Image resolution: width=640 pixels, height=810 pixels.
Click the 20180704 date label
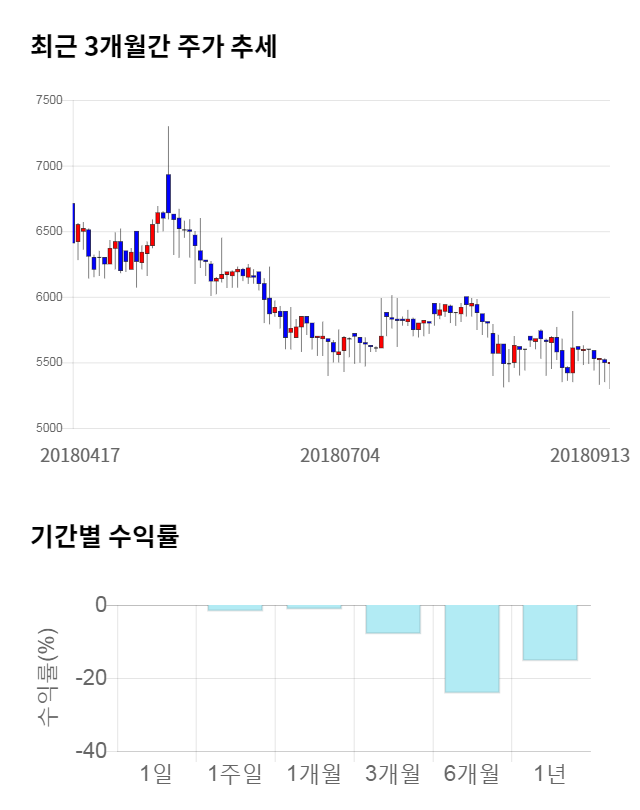(340, 455)
